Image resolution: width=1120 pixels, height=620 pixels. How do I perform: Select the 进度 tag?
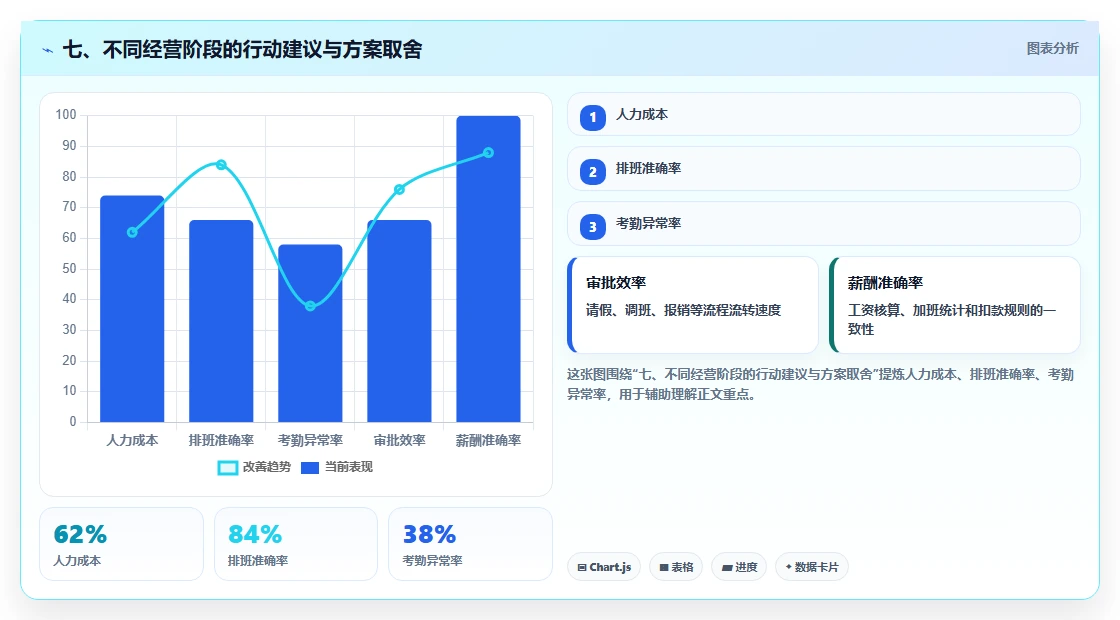[x=739, y=567]
